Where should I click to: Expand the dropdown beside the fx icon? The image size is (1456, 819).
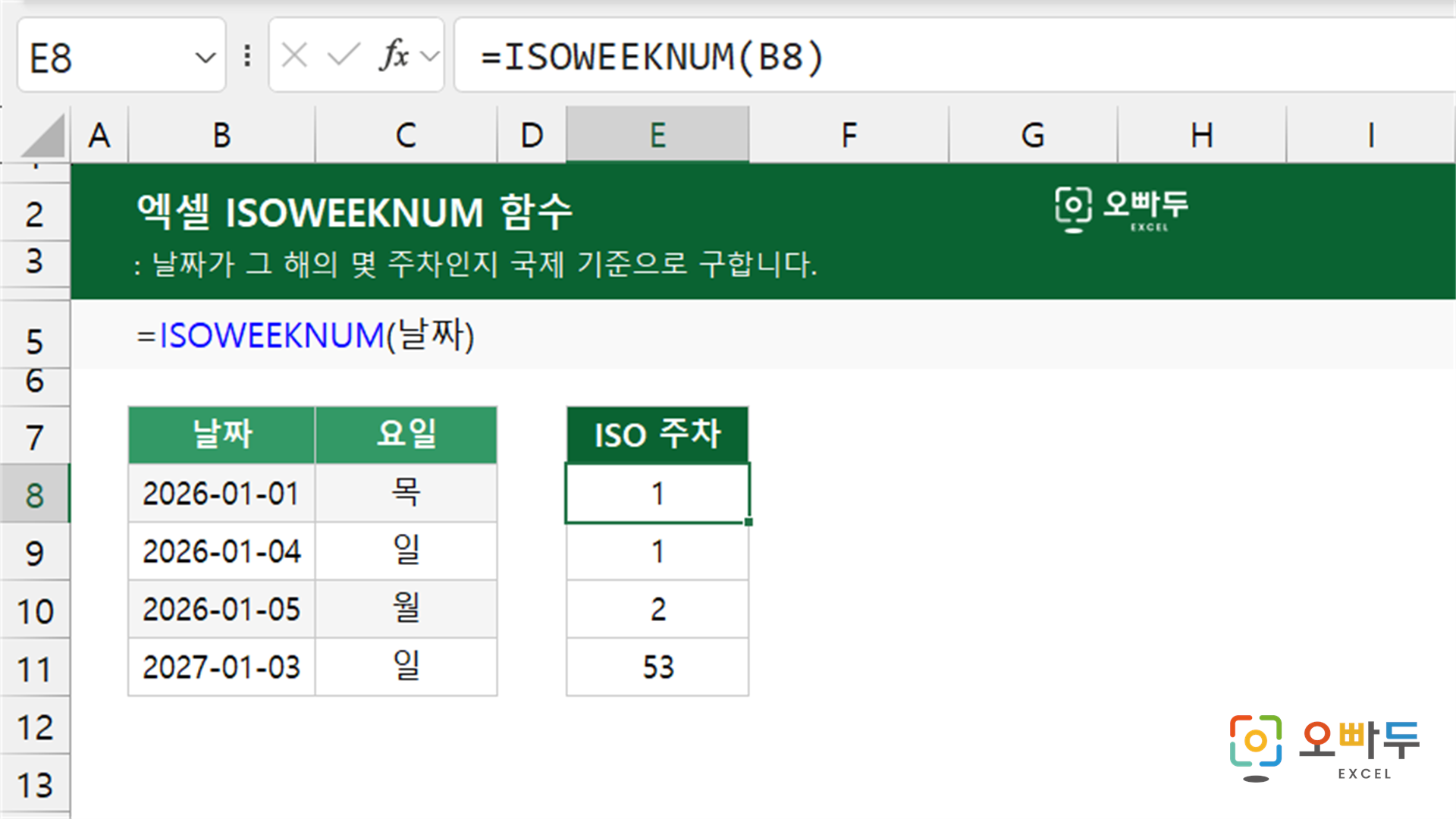click(430, 56)
